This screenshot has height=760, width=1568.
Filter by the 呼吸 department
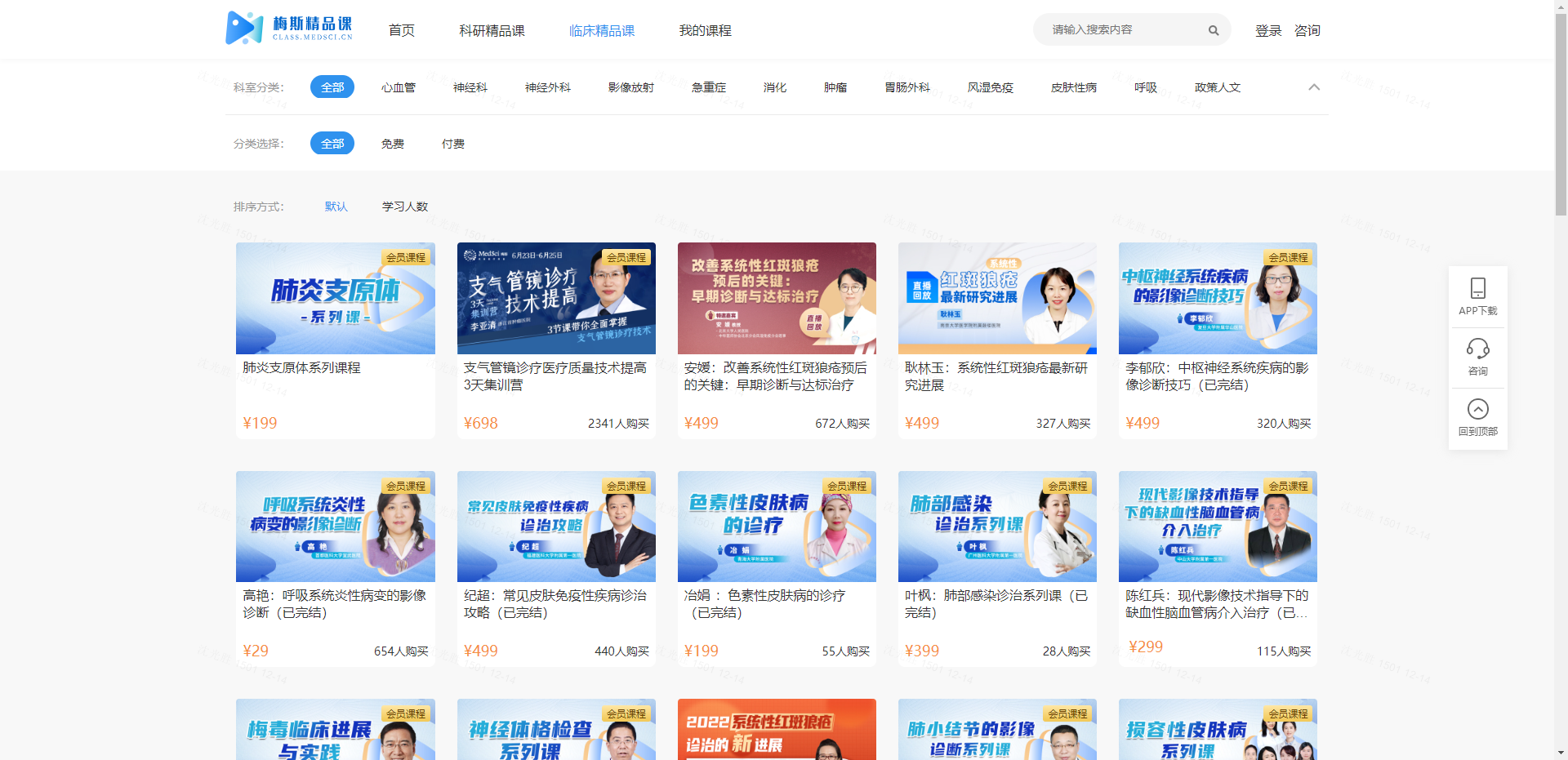(x=1146, y=87)
